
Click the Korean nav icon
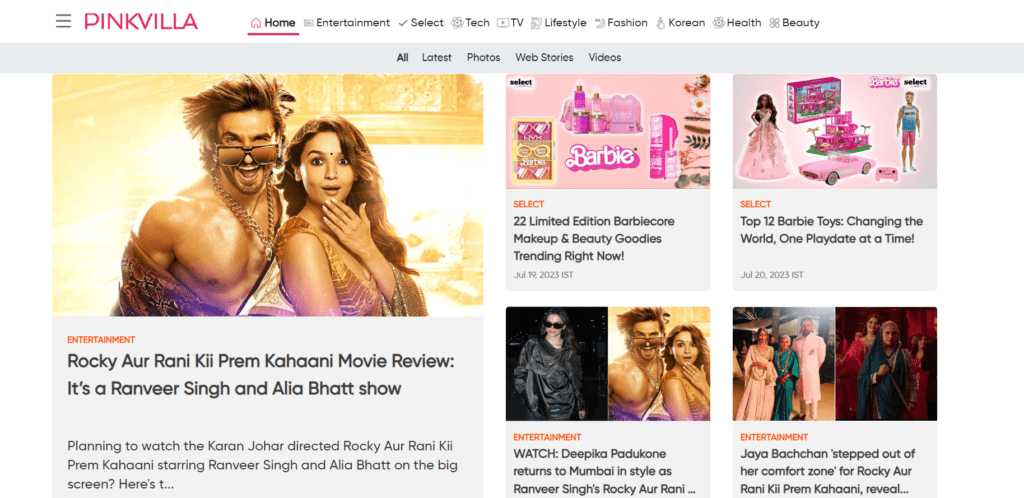click(x=661, y=23)
